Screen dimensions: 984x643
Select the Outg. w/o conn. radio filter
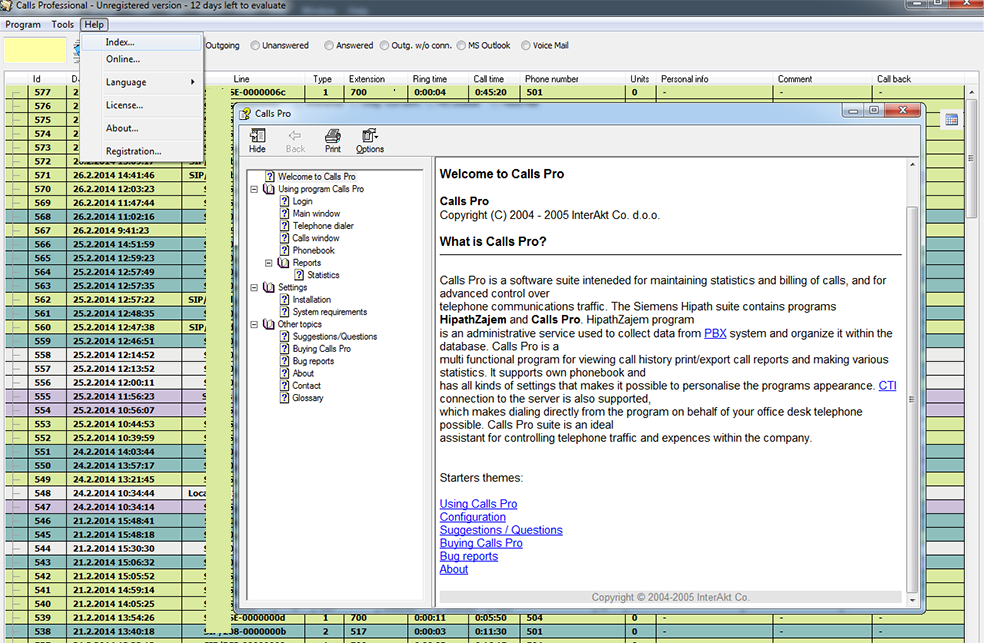coord(384,45)
